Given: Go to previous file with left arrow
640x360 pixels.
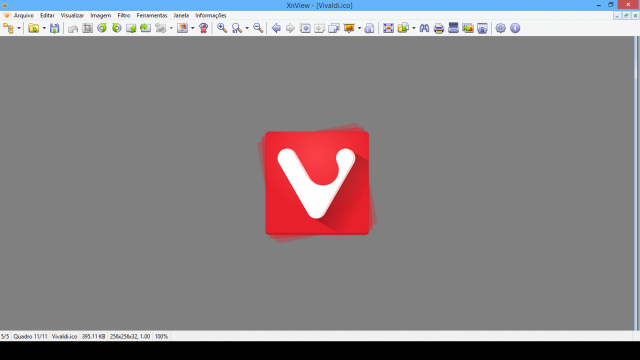Looking at the screenshot, I should [x=276, y=28].
